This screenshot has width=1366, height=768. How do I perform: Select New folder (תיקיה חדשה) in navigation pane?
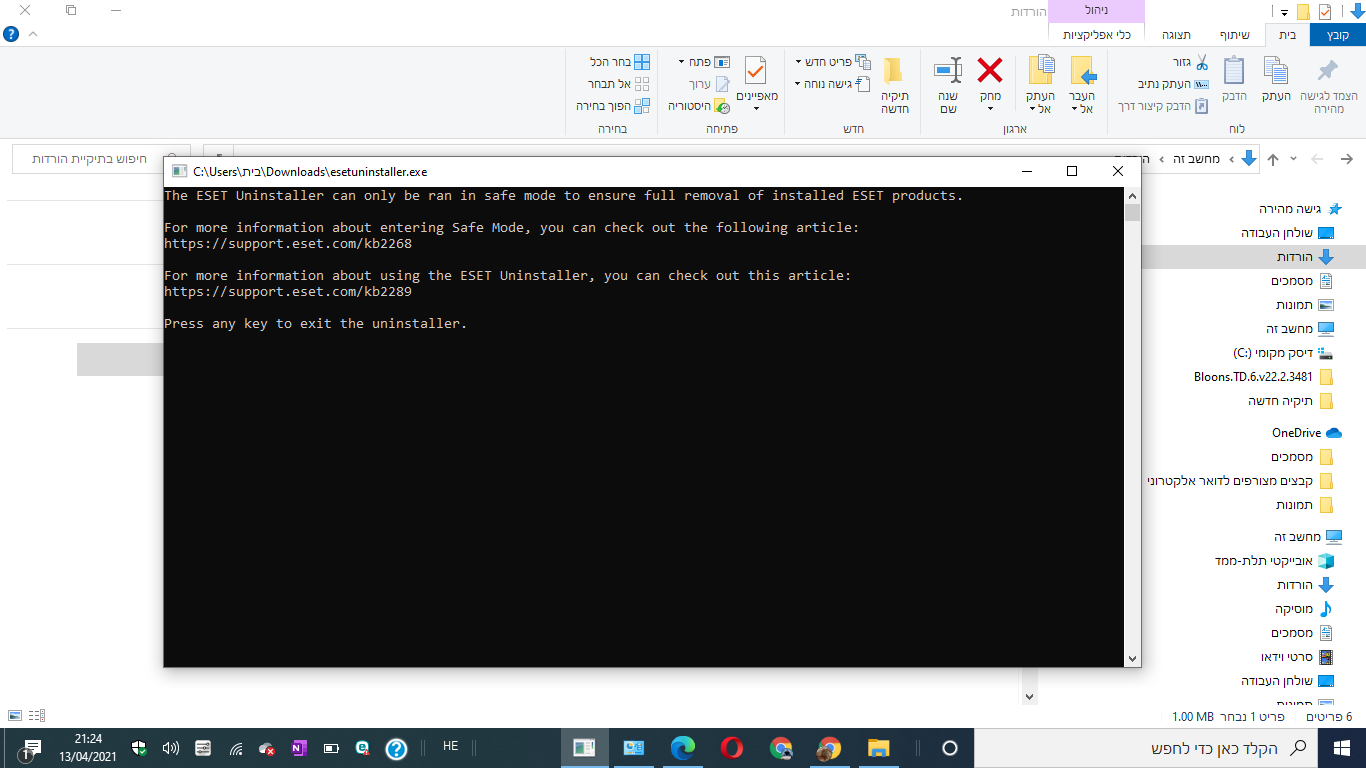tap(1291, 401)
